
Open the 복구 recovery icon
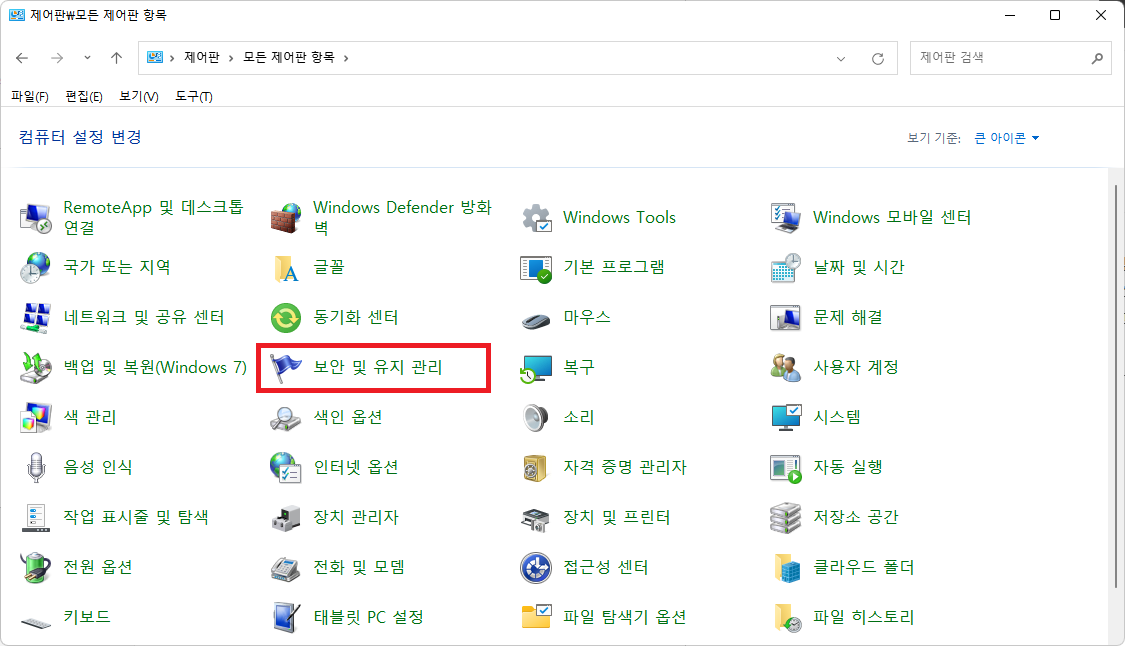point(536,368)
